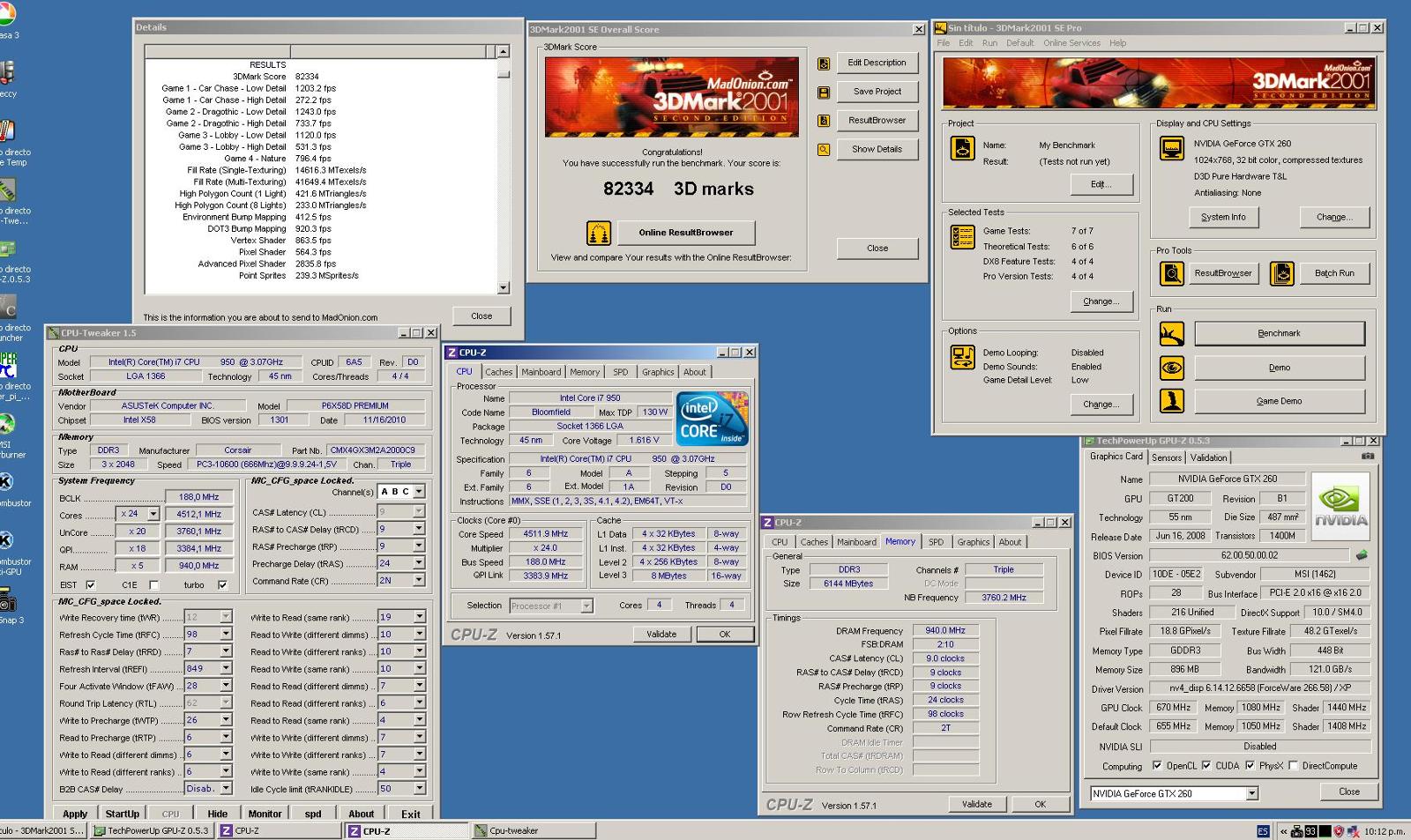Image resolution: width=1411 pixels, height=840 pixels.
Task: Toggle the PhysX checkbox in GPU-Z
Action: coord(1250,766)
